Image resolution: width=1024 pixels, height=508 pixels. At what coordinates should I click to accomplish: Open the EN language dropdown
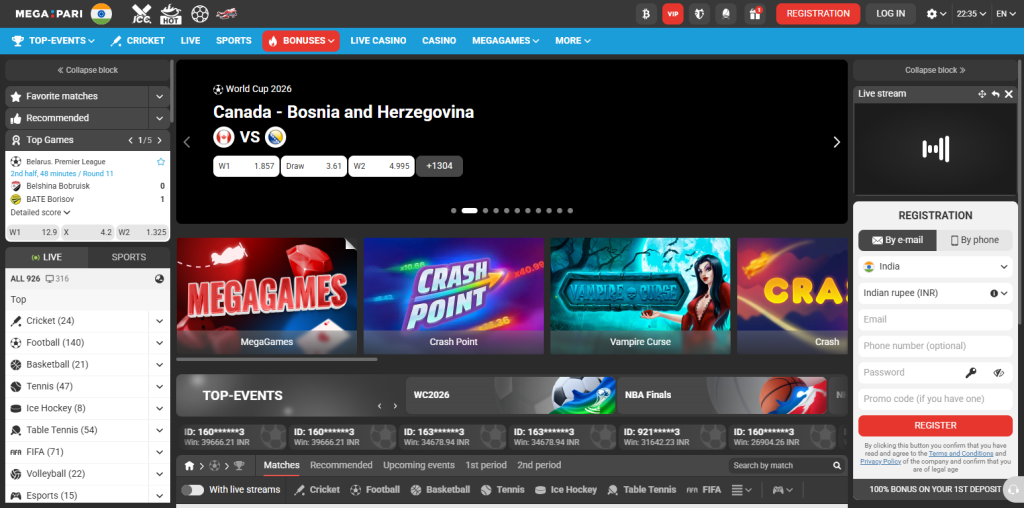pyautogui.click(x=1006, y=14)
